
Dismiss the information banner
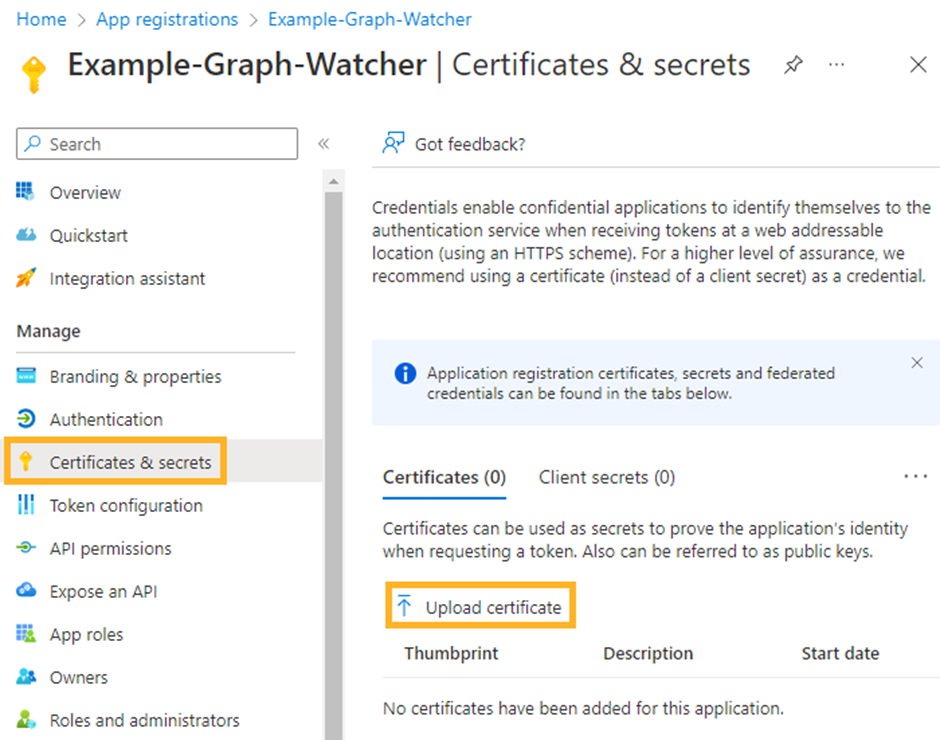pyautogui.click(x=917, y=363)
